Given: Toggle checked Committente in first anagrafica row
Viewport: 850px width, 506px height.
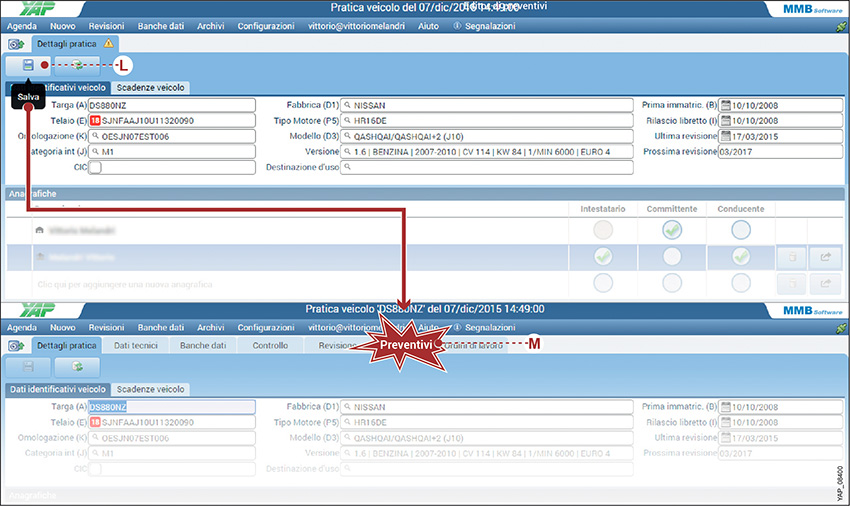Looking at the screenshot, I should click(672, 230).
